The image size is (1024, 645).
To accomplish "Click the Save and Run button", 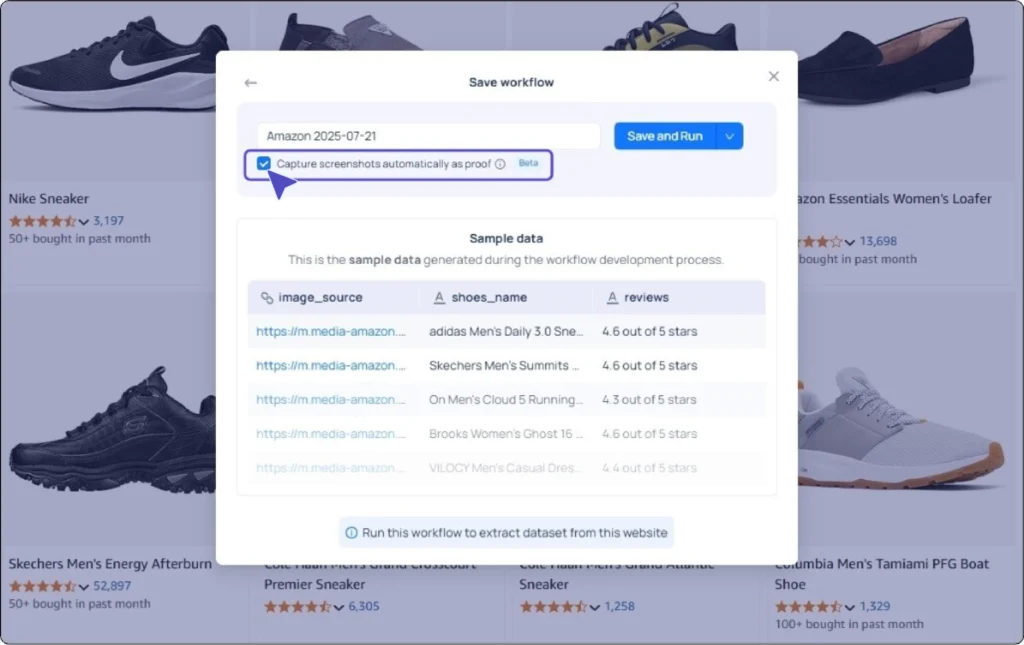I will (665, 136).
